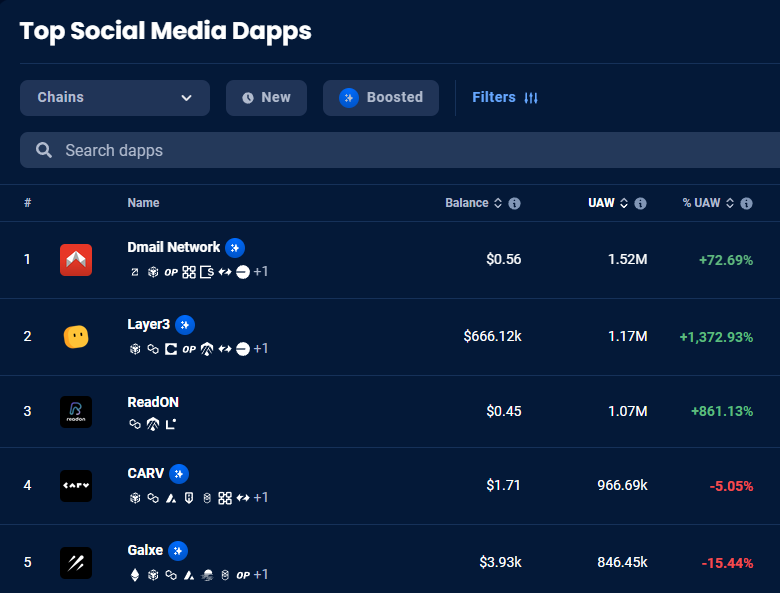Click boosted badge next to CARV
The width and height of the screenshot is (780, 593).
179,474
